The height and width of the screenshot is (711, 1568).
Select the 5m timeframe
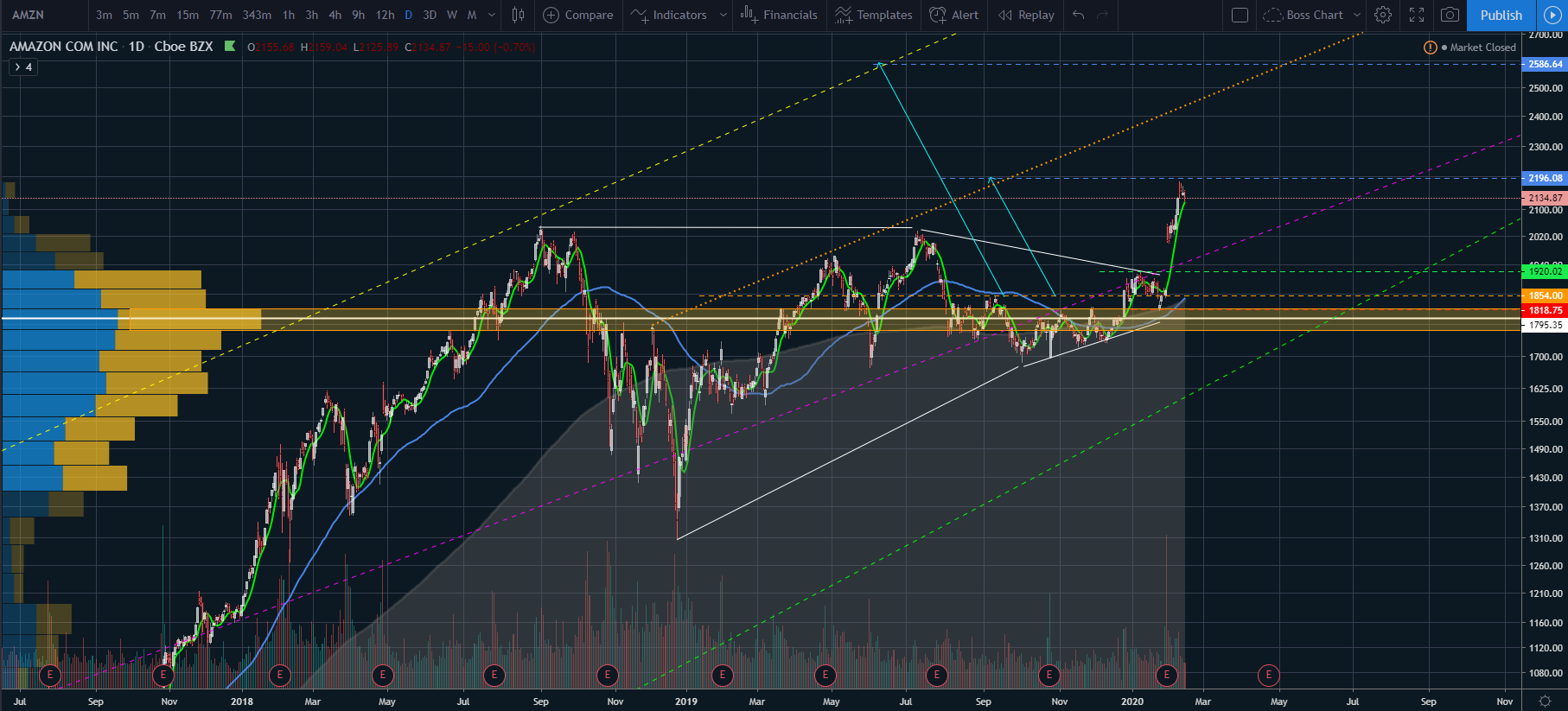tap(131, 15)
